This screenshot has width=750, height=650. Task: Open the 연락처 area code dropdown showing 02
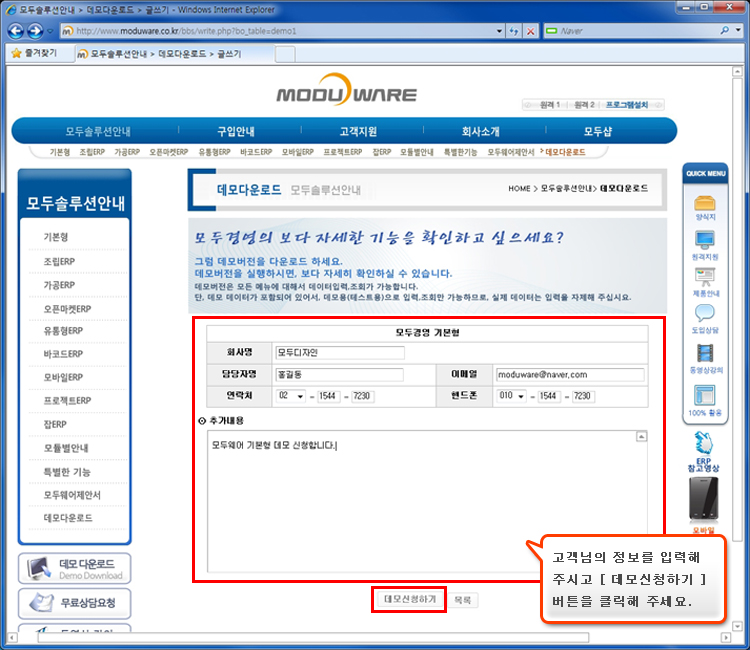click(291, 396)
